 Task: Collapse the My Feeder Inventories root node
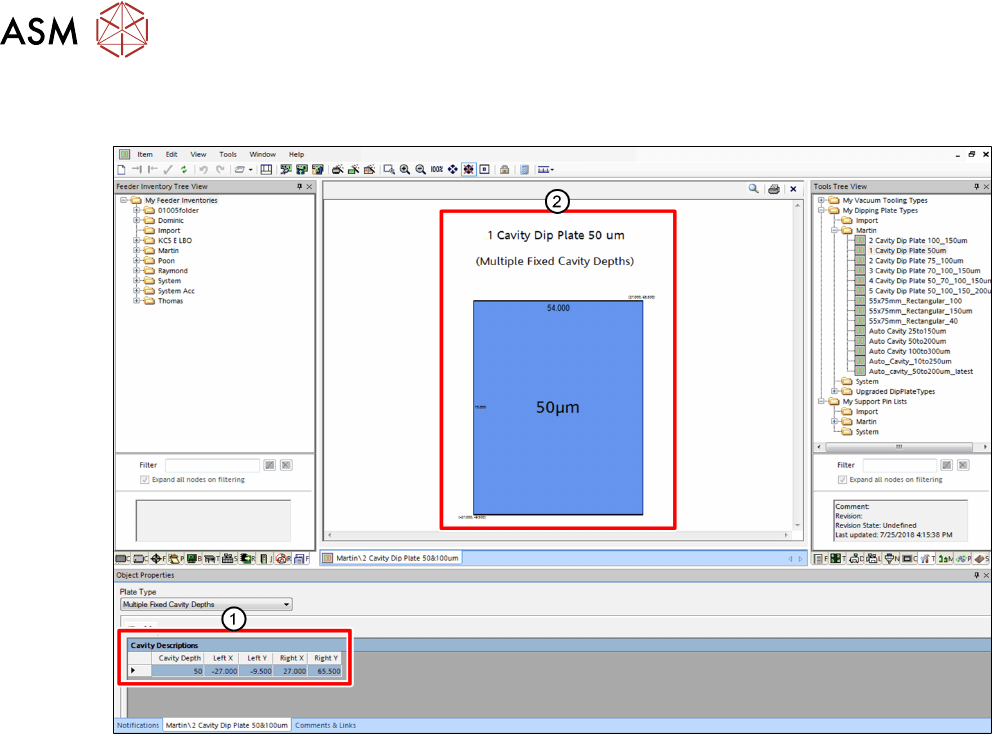[x=124, y=201]
